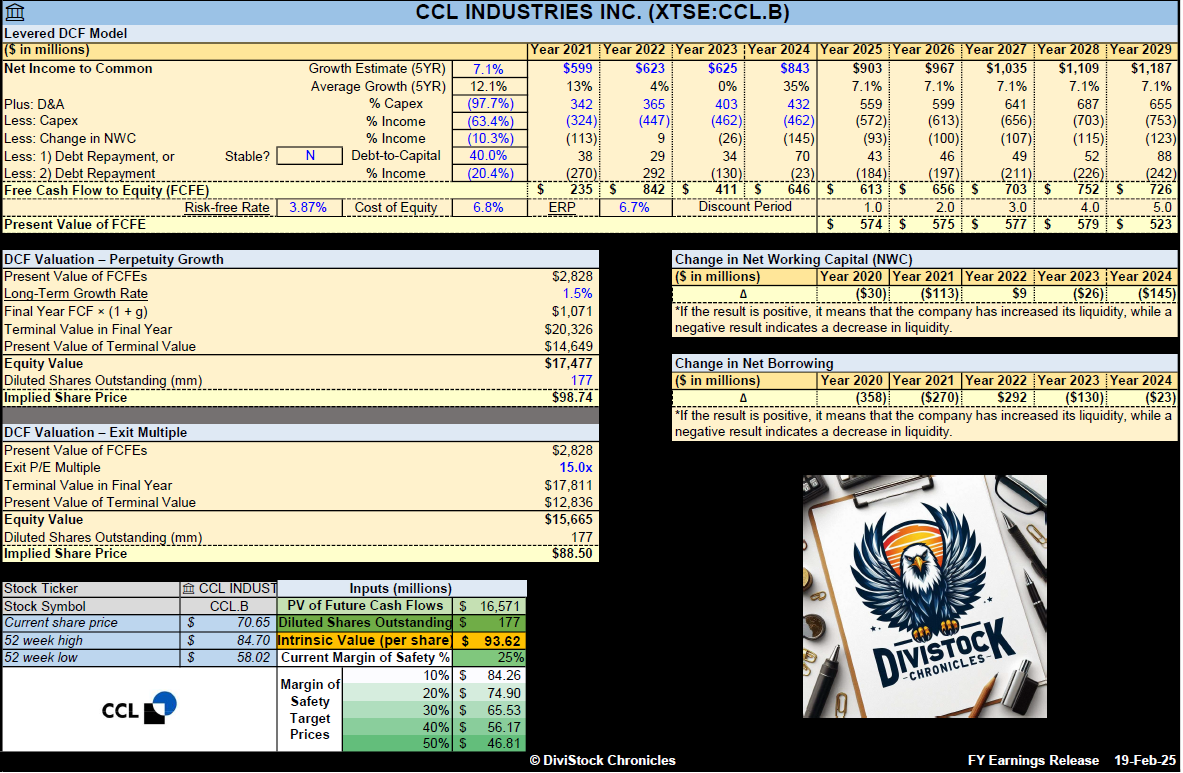Select Change in Net Borrowing heading
Viewport: 1183px width, 773px height.
[x=754, y=363]
